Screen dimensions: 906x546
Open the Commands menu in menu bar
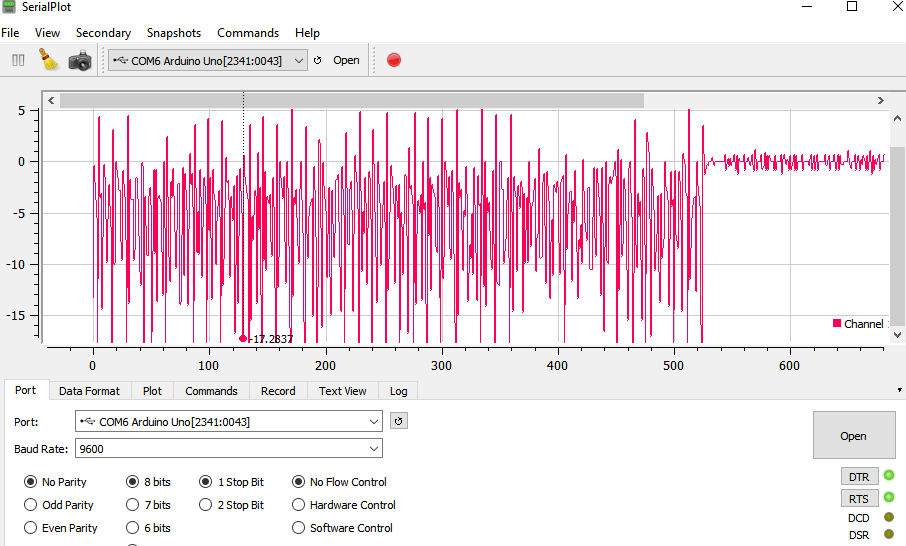pos(248,33)
